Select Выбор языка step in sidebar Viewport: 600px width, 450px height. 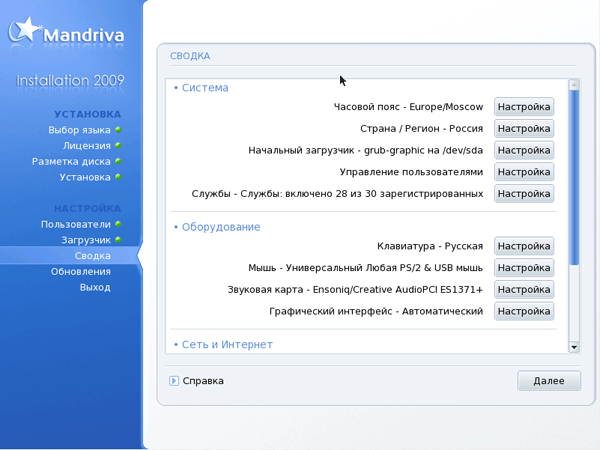[x=79, y=130]
